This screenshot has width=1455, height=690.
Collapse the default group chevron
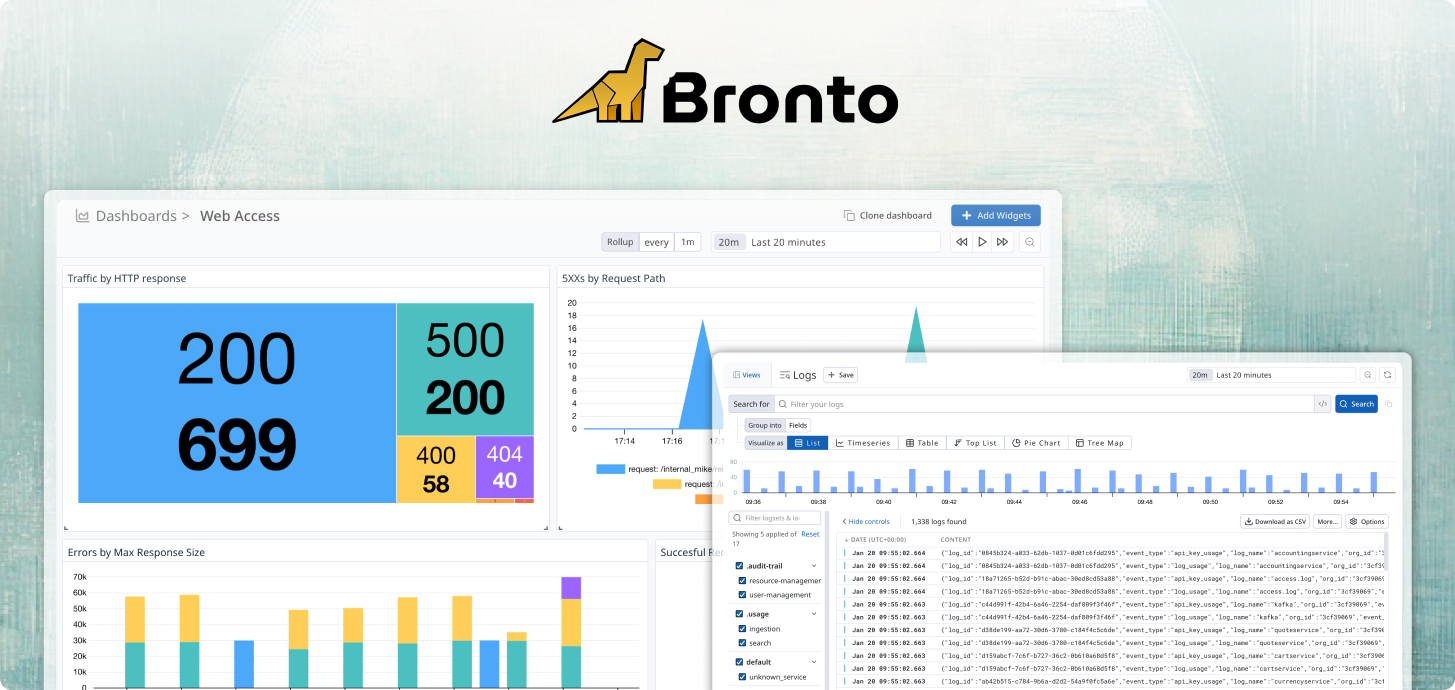click(x=814, y=662)
